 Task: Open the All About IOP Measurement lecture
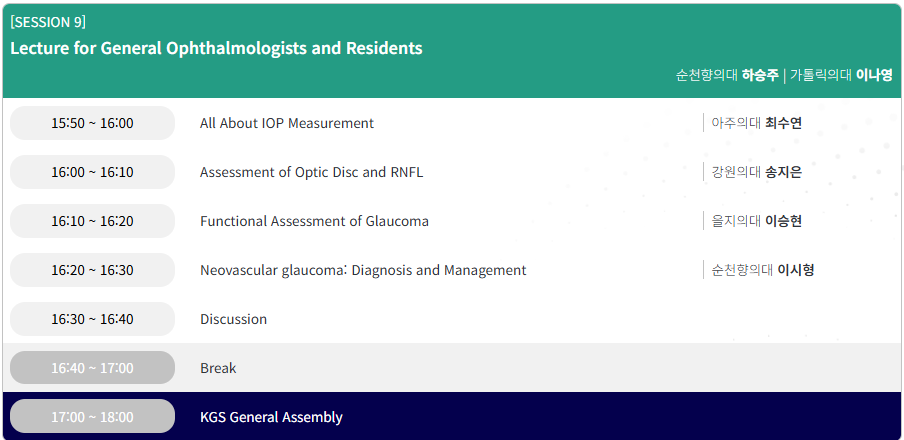click(x=287, y=123)
